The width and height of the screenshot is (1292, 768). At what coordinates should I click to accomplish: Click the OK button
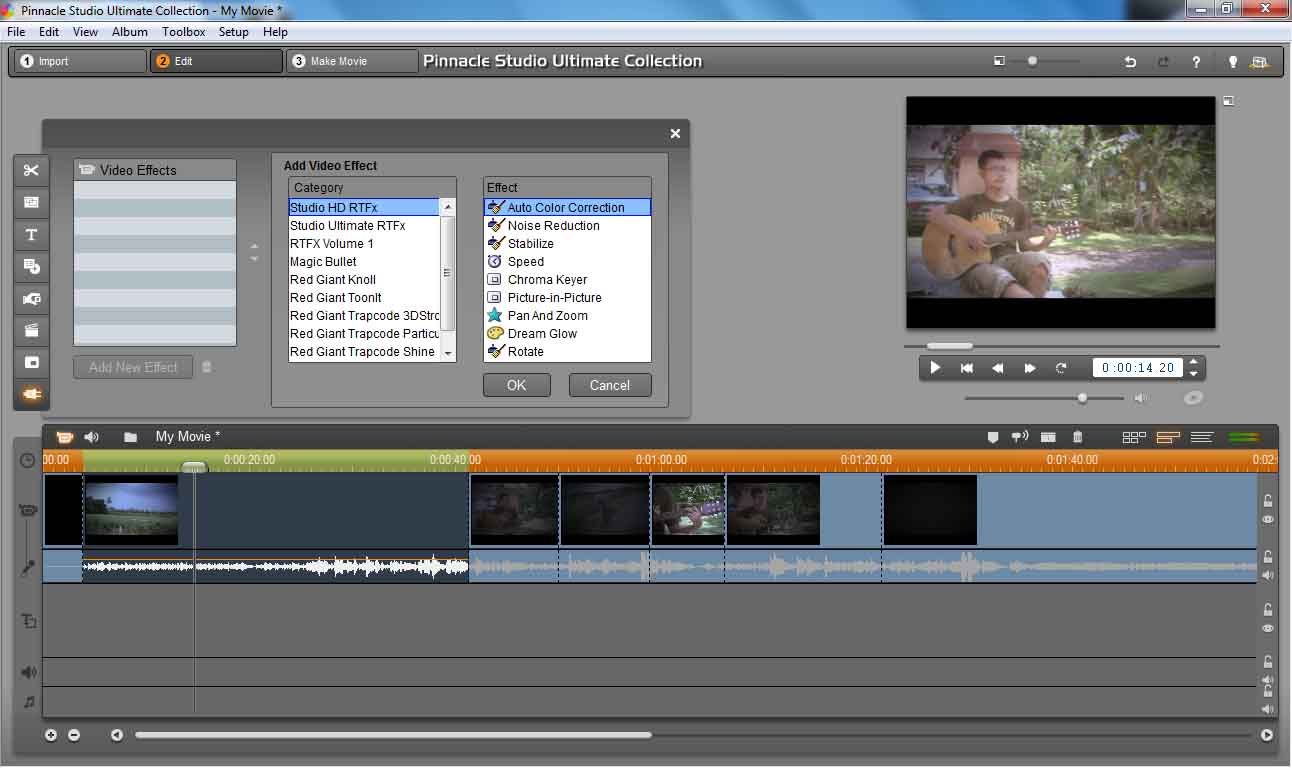517,385
